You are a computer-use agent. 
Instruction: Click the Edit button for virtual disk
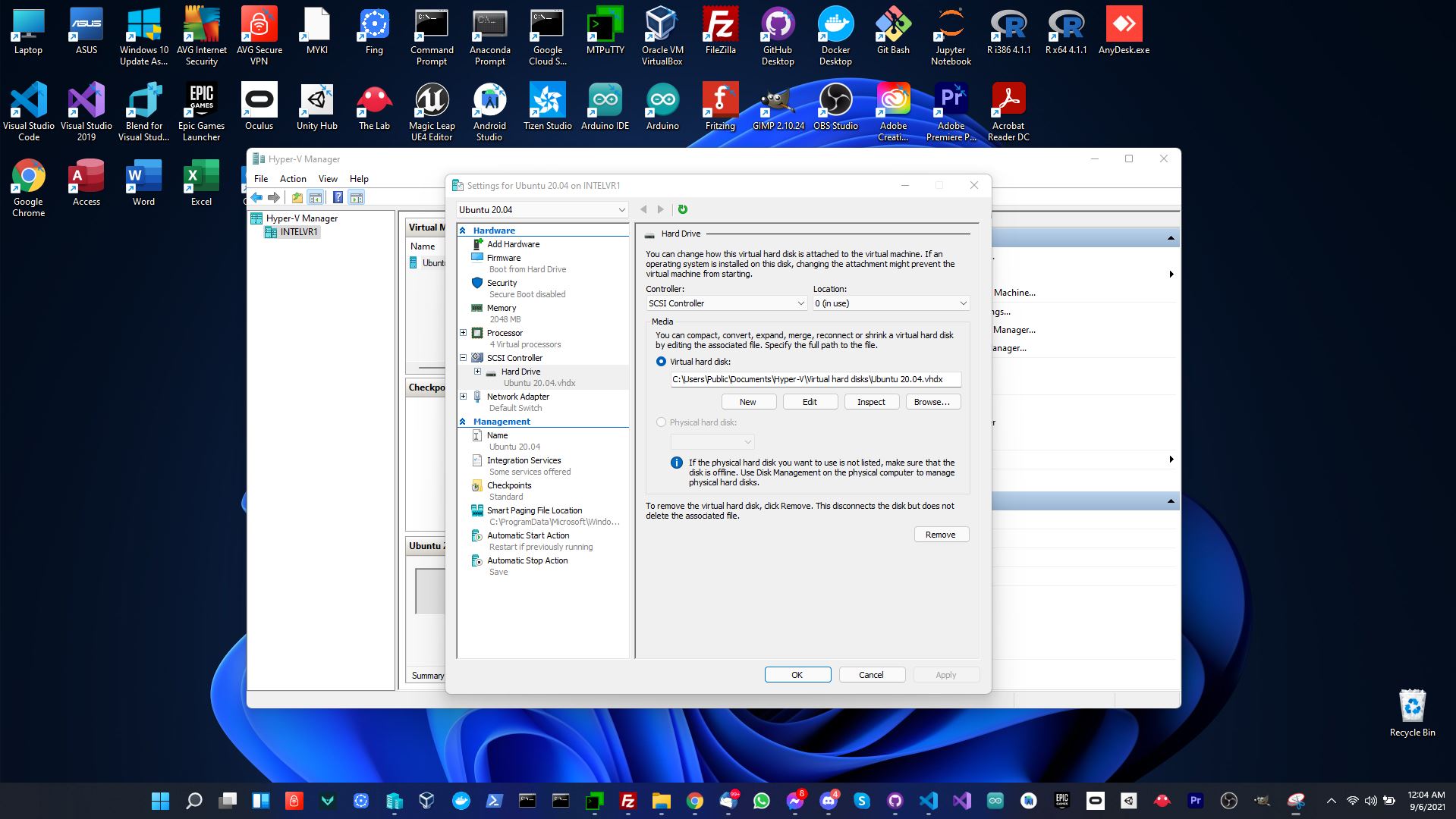[x=810, y=402]
